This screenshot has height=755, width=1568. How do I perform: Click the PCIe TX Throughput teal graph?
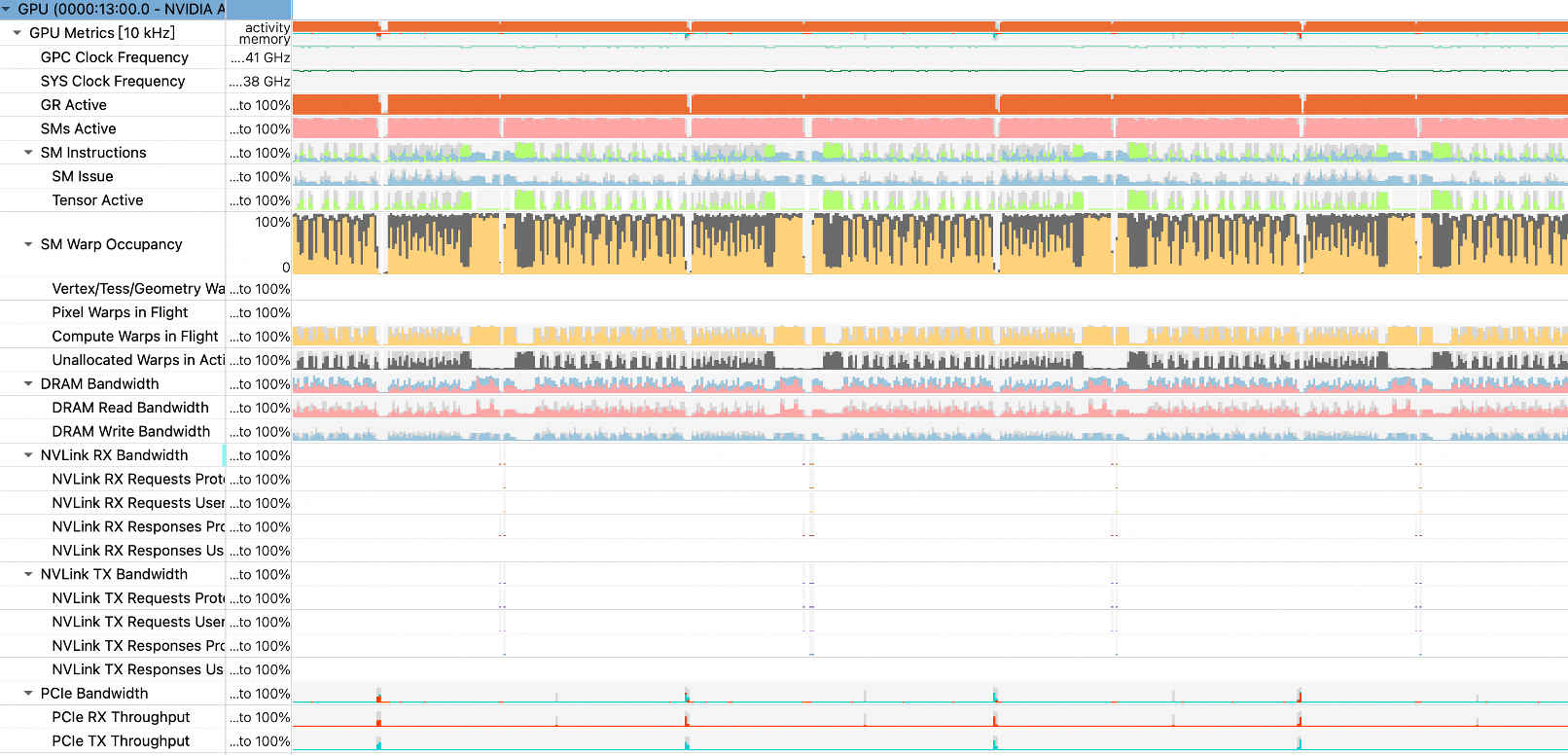coord(930,741)
